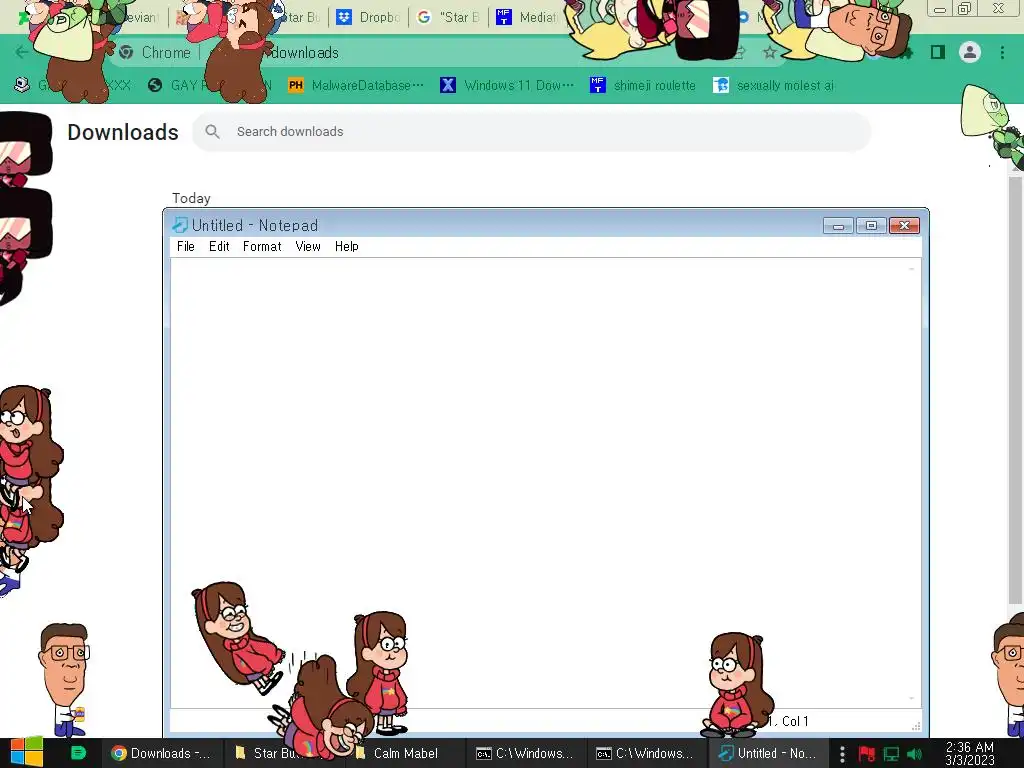This screenshot has height=768, width=1024.
Task: Open the Chrome side panel
Action: click(938, 52)
